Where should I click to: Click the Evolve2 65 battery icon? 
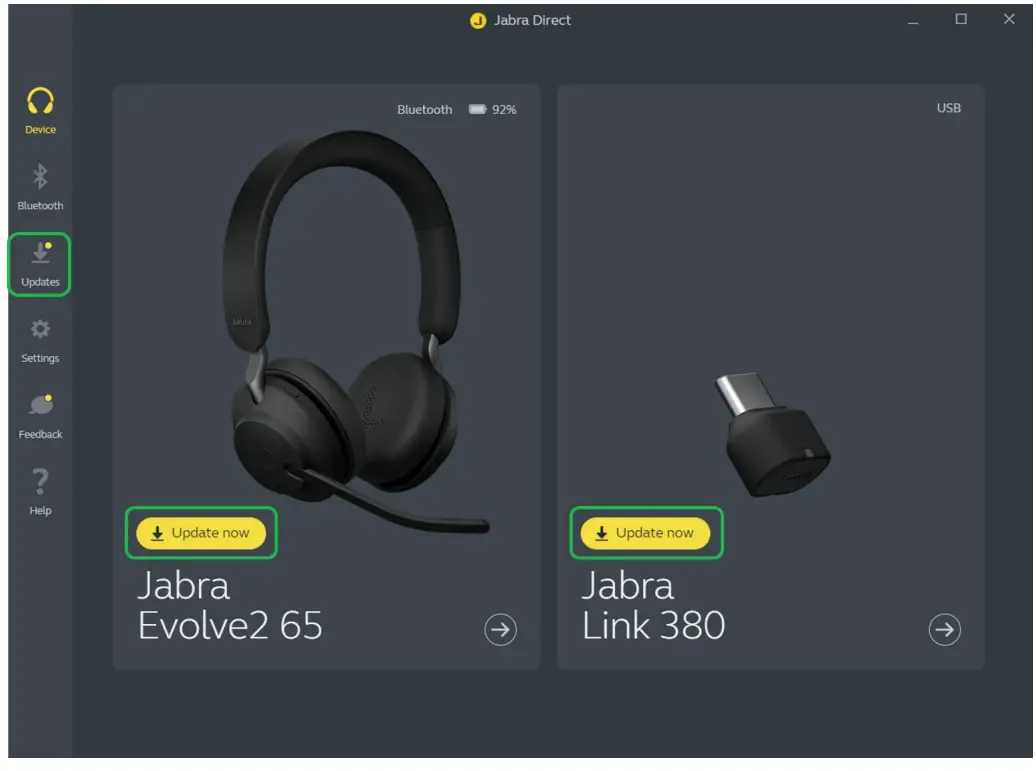click(x=477, y=109)
